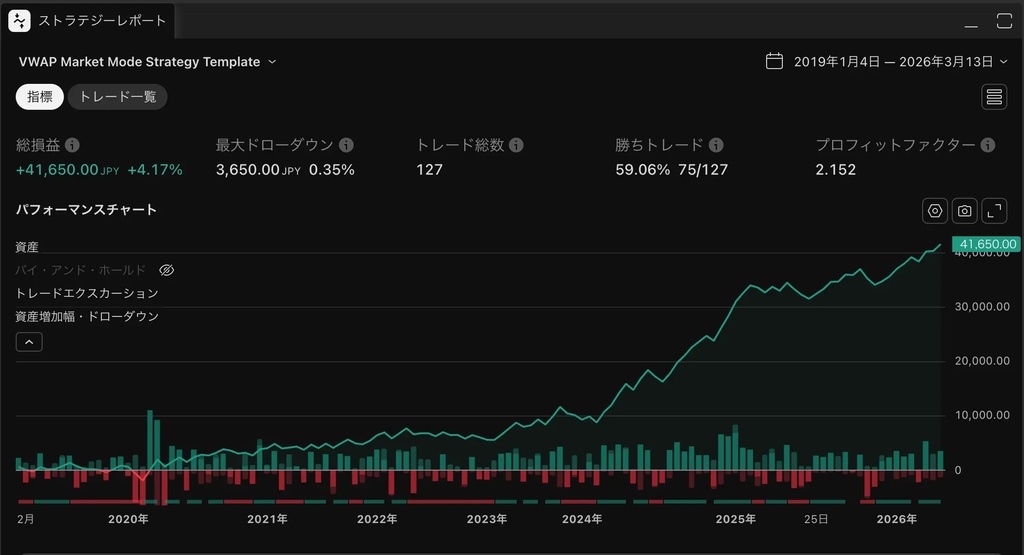Image resolution: width=1024 pixels, height=555 pixels.
Task: Click the chart settings hexagon icon
Action: point(935,211)
